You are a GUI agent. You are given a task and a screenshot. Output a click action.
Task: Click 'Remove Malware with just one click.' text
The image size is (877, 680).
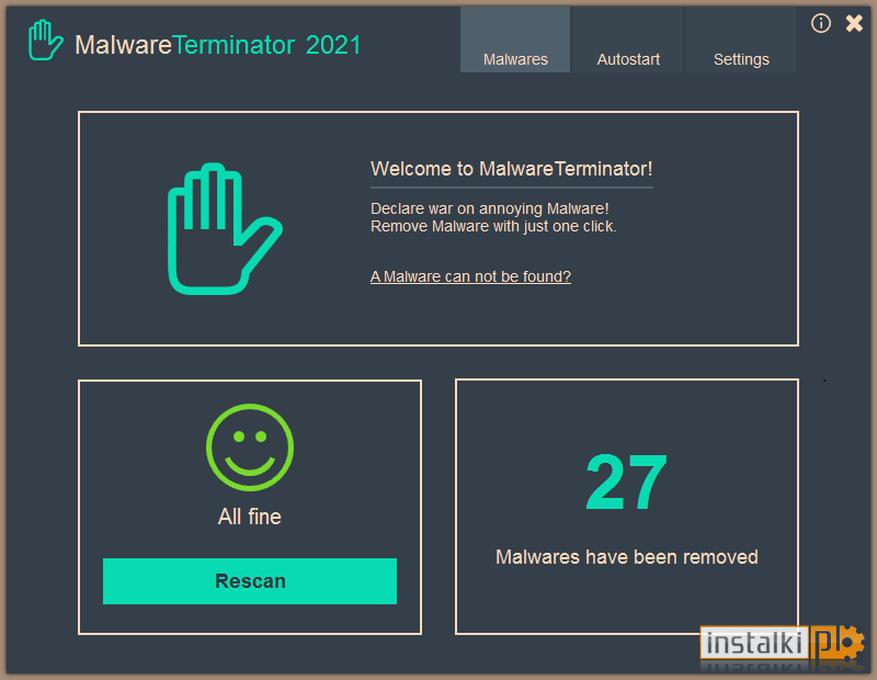tap(493, 226)
